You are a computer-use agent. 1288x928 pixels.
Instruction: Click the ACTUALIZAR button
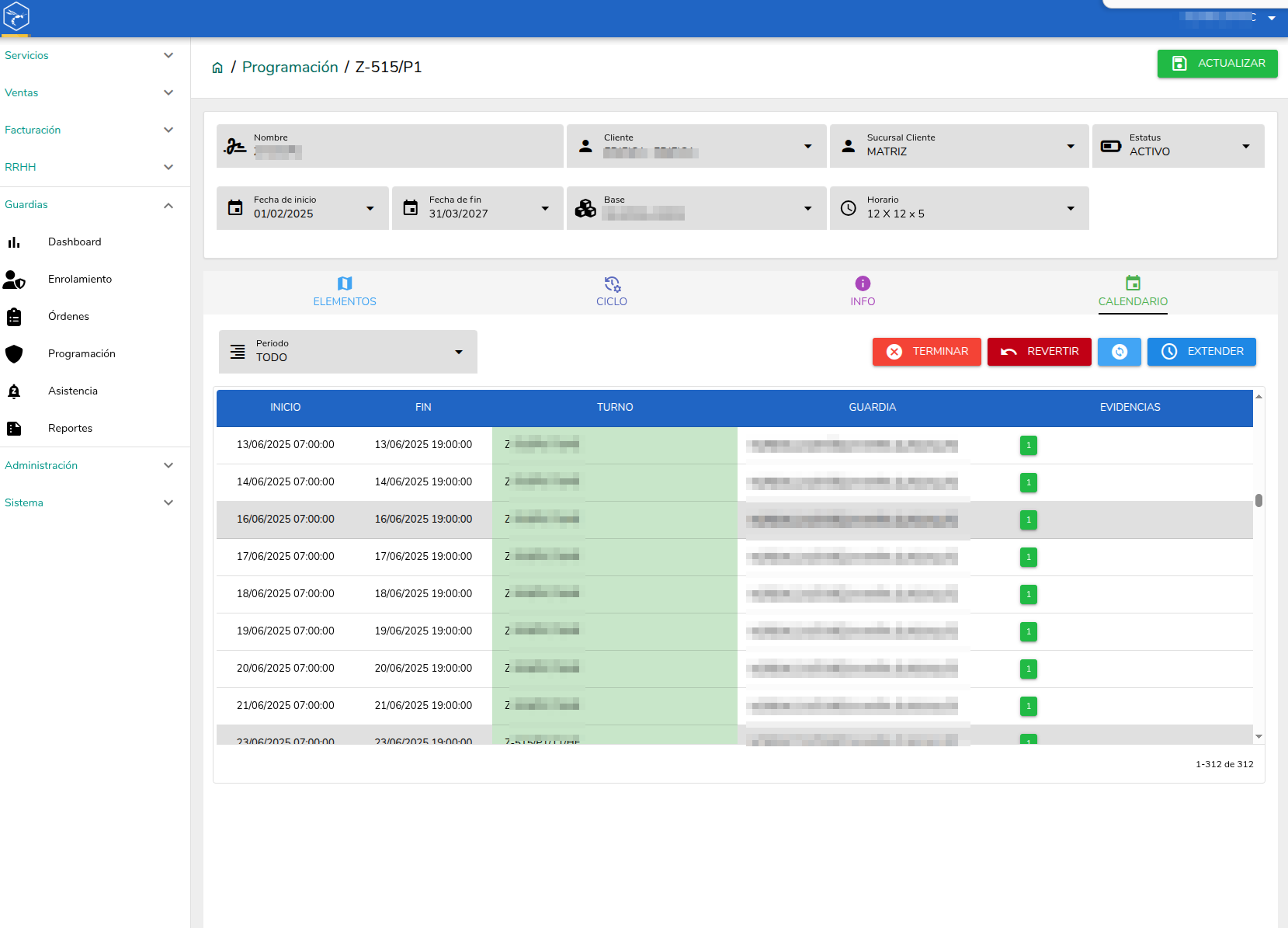[x=1217, y=64]
